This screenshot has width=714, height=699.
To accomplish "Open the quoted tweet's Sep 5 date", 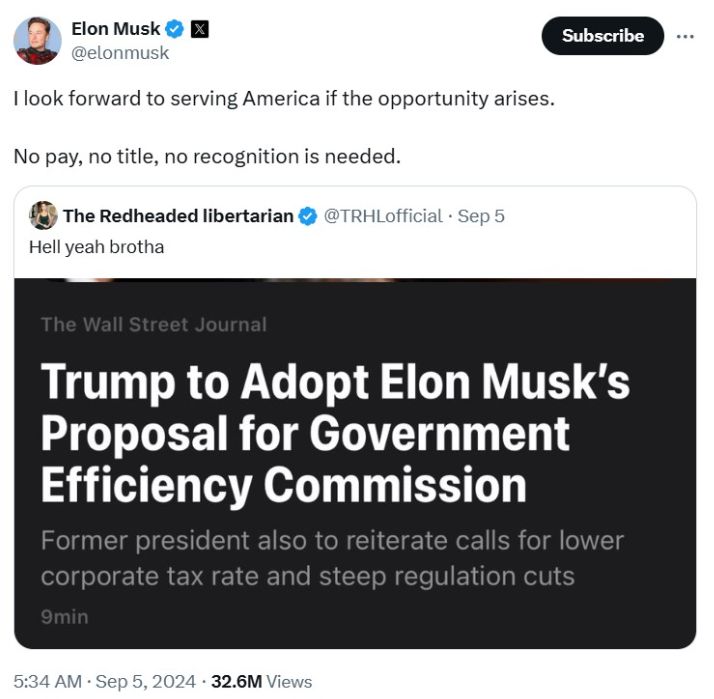I will tap(481, 216).
